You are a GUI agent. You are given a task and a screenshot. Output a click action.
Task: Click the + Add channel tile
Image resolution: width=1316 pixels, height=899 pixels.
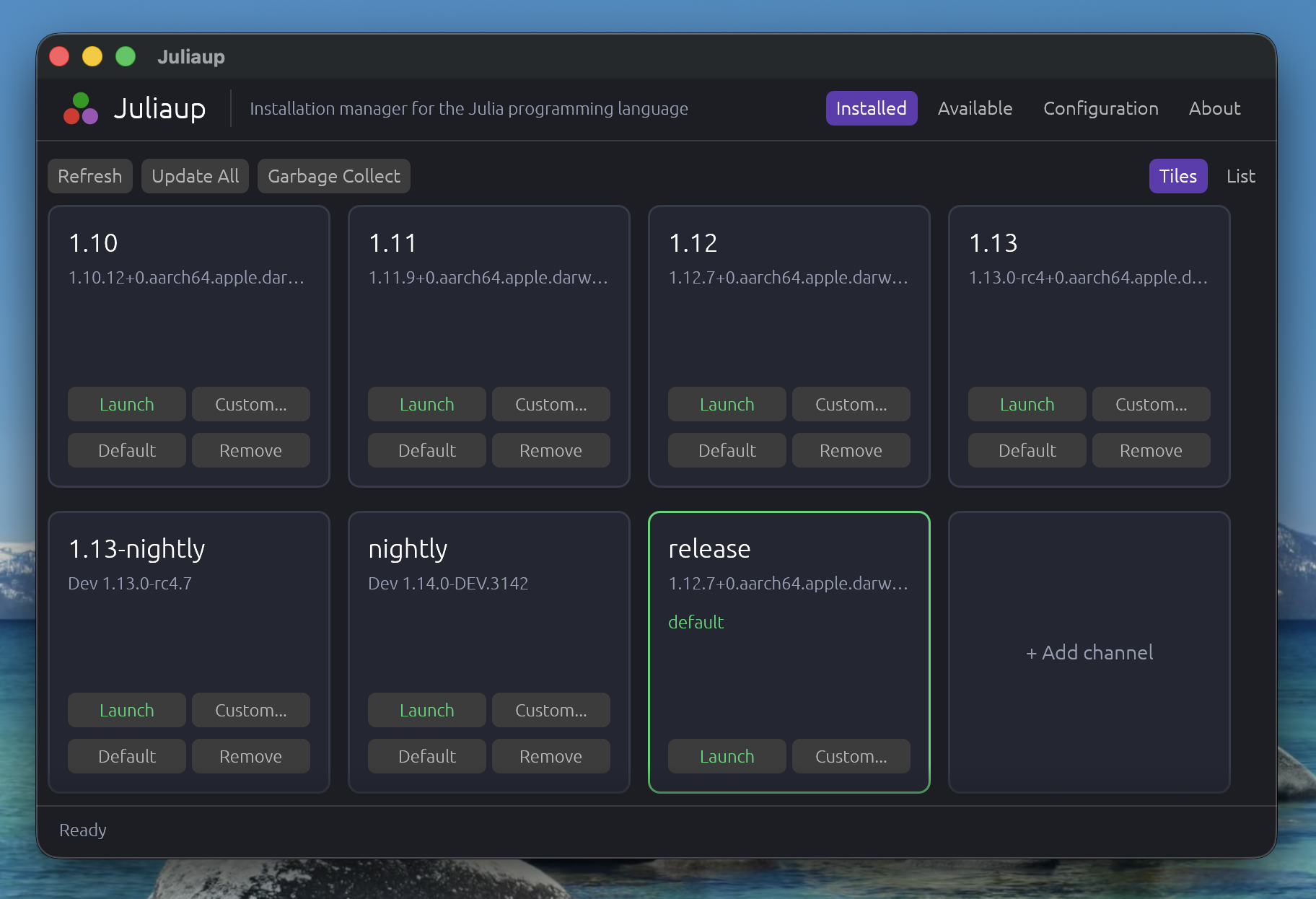coord(1089,652)
